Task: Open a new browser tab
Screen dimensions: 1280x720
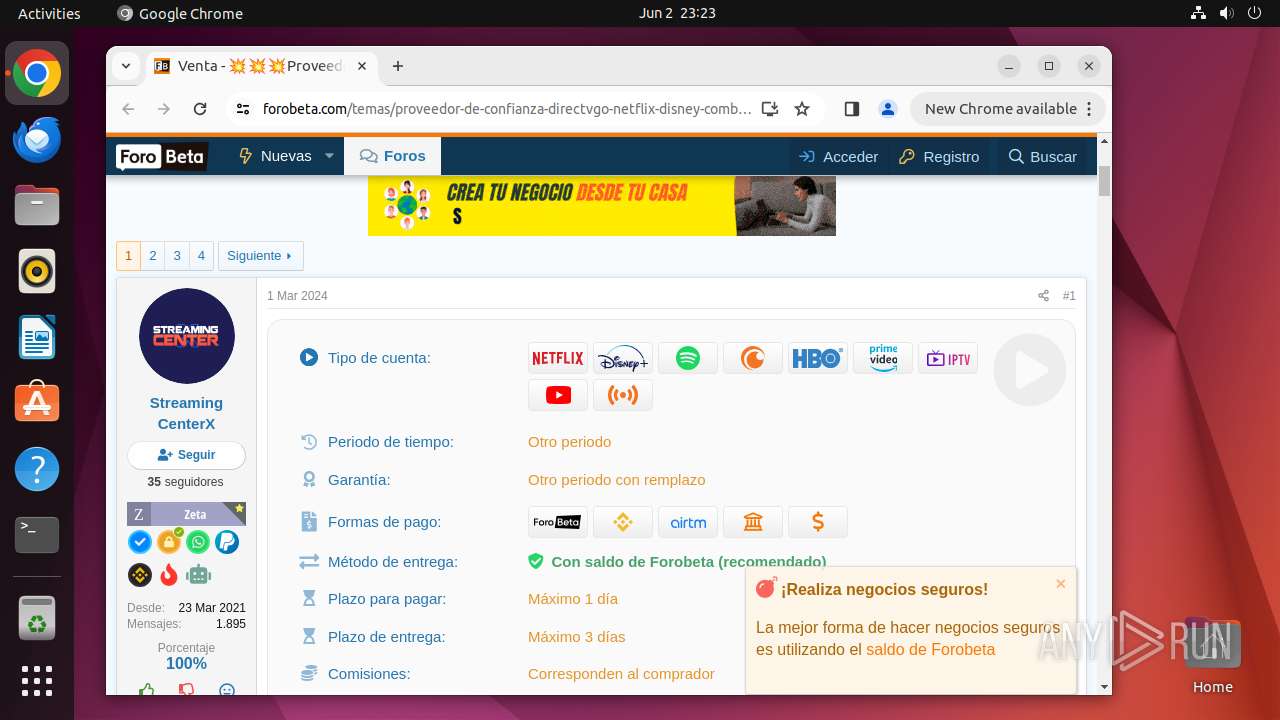Action: 398,66
